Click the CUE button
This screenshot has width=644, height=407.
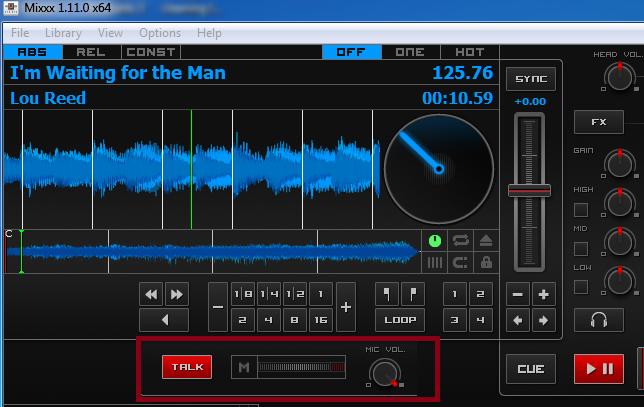point(531,369)
